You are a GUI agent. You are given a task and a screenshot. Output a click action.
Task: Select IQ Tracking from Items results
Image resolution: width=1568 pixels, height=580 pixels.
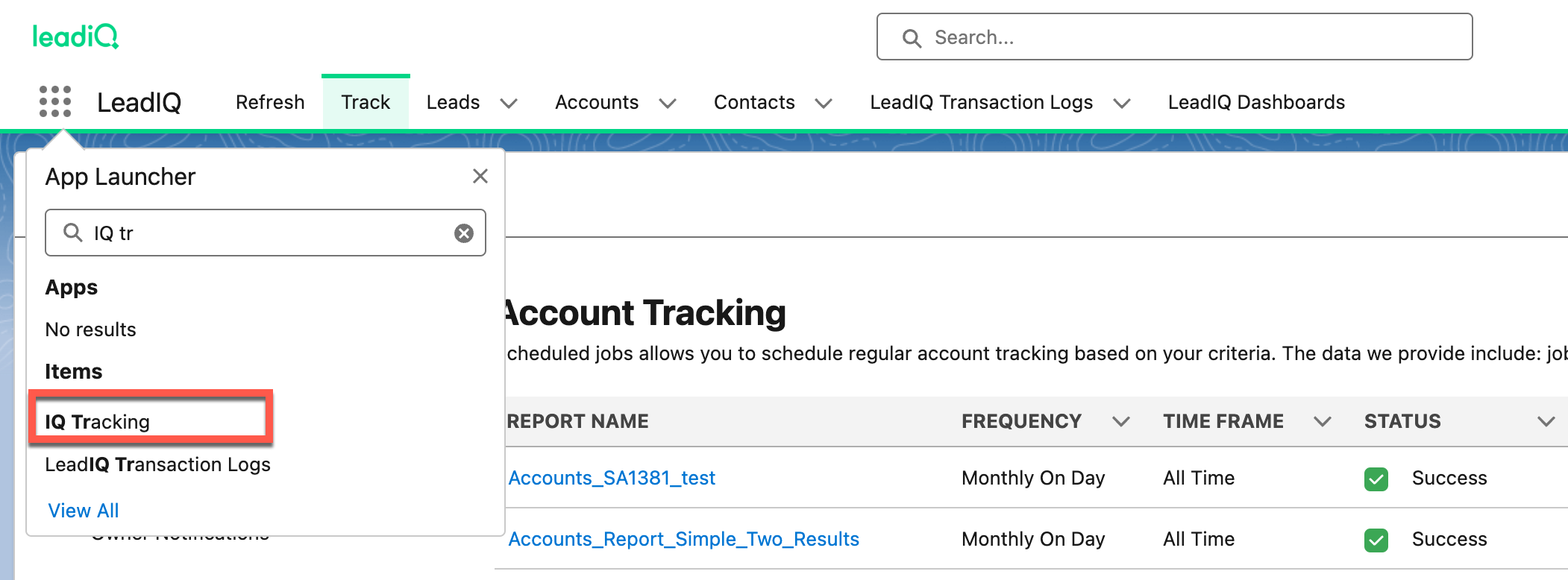pos(98,422)
